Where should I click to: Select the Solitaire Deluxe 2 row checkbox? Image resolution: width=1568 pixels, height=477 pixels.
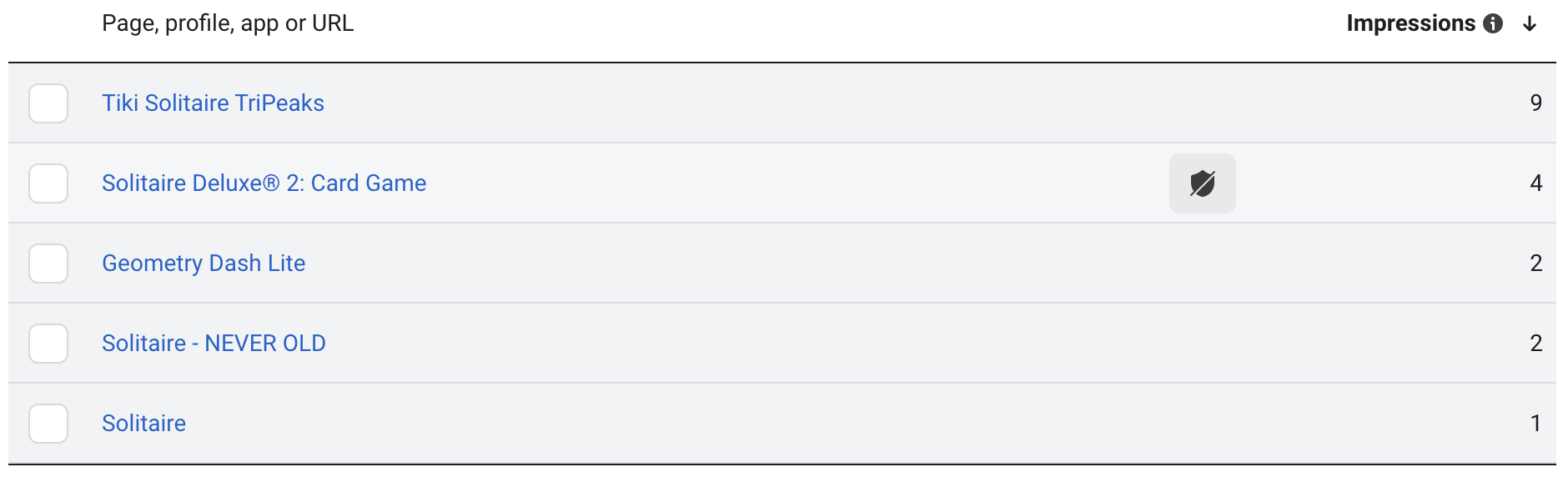tap(48, 183)
